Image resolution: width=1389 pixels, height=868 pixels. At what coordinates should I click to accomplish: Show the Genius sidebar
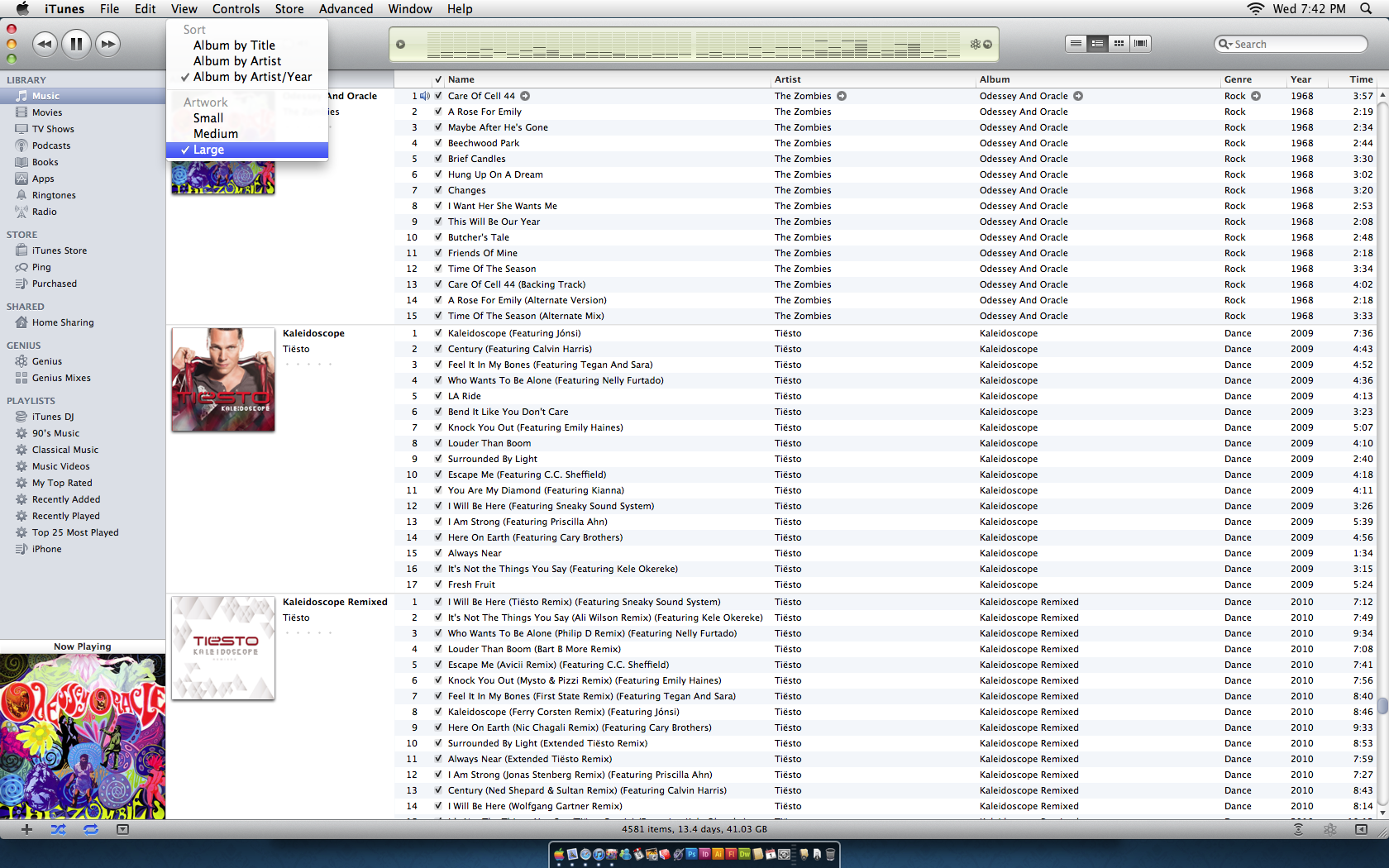[1361, 829]
